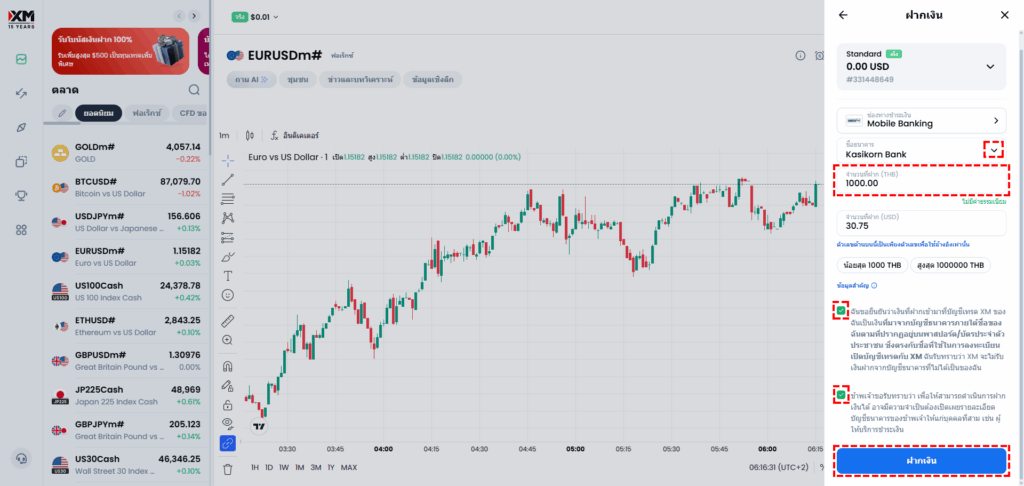1024x486 pixels.
Task: Expand the Kasikorn Bank dropdown
Action: click(993, 149)
